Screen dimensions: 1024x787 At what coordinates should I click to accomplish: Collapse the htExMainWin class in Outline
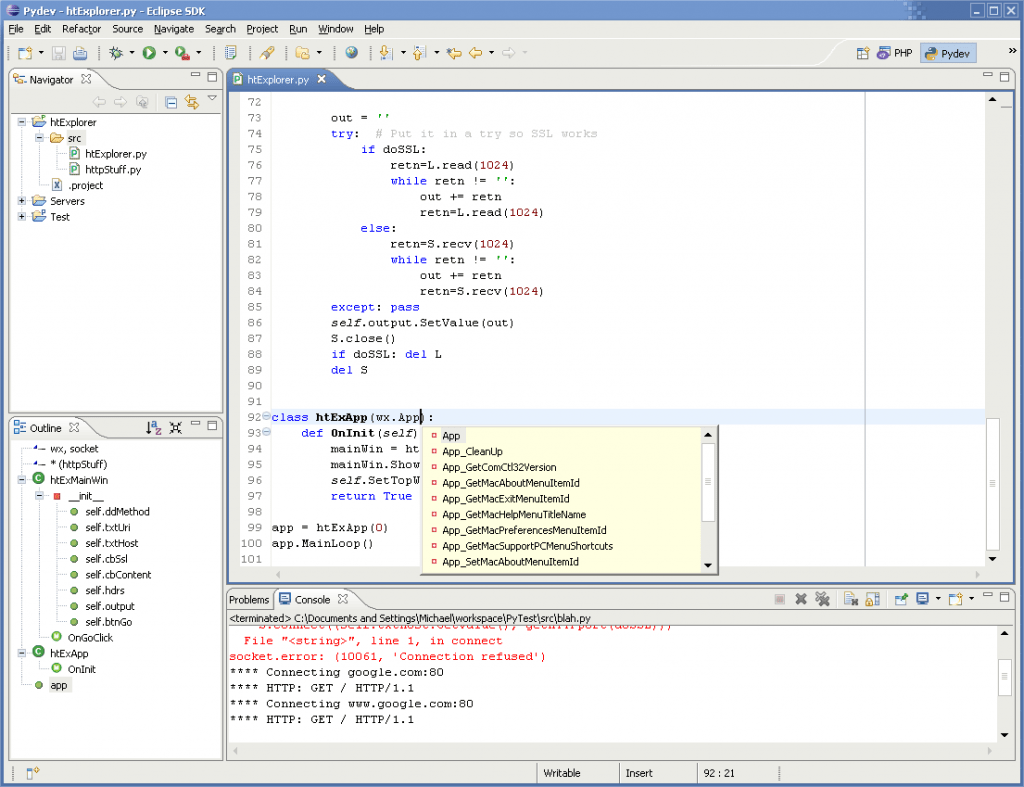coord(22,480)
